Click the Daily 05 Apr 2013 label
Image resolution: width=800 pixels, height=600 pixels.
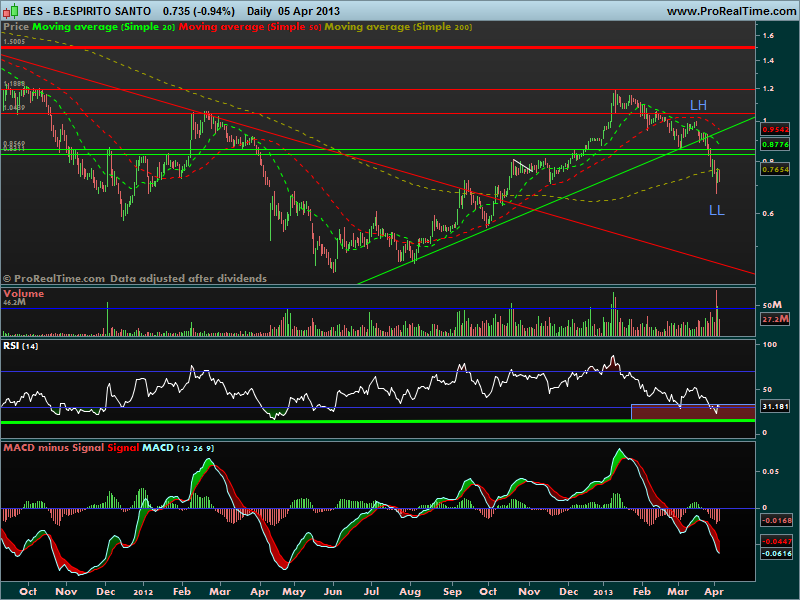293,11
